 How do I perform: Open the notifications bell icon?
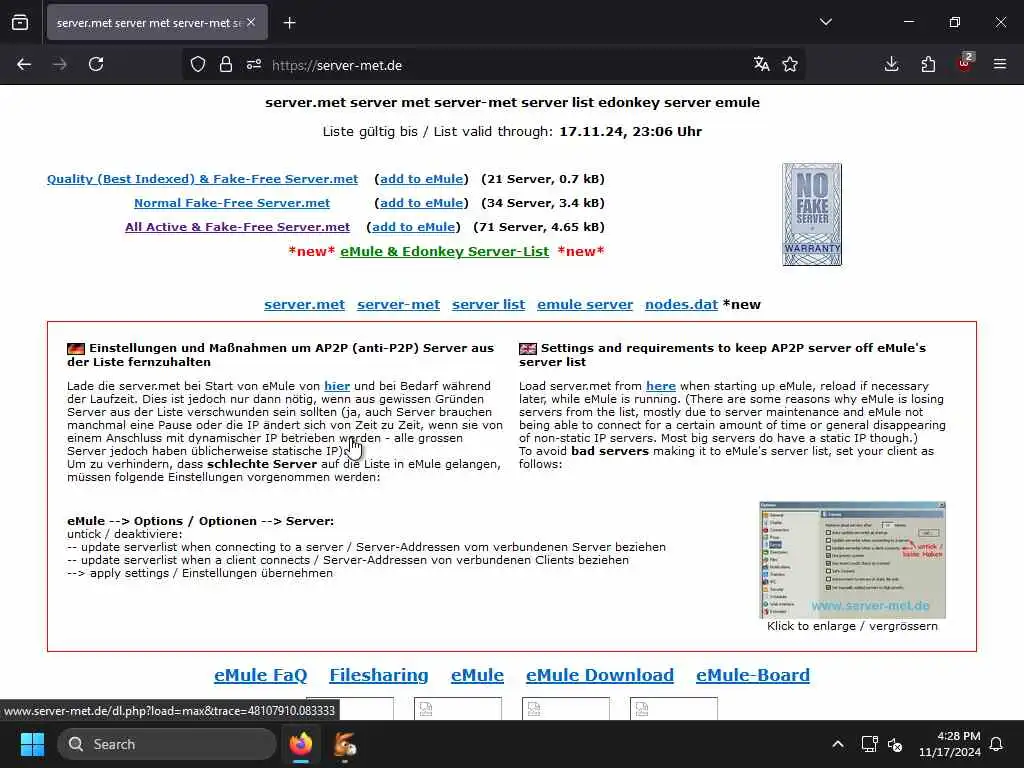997,744
